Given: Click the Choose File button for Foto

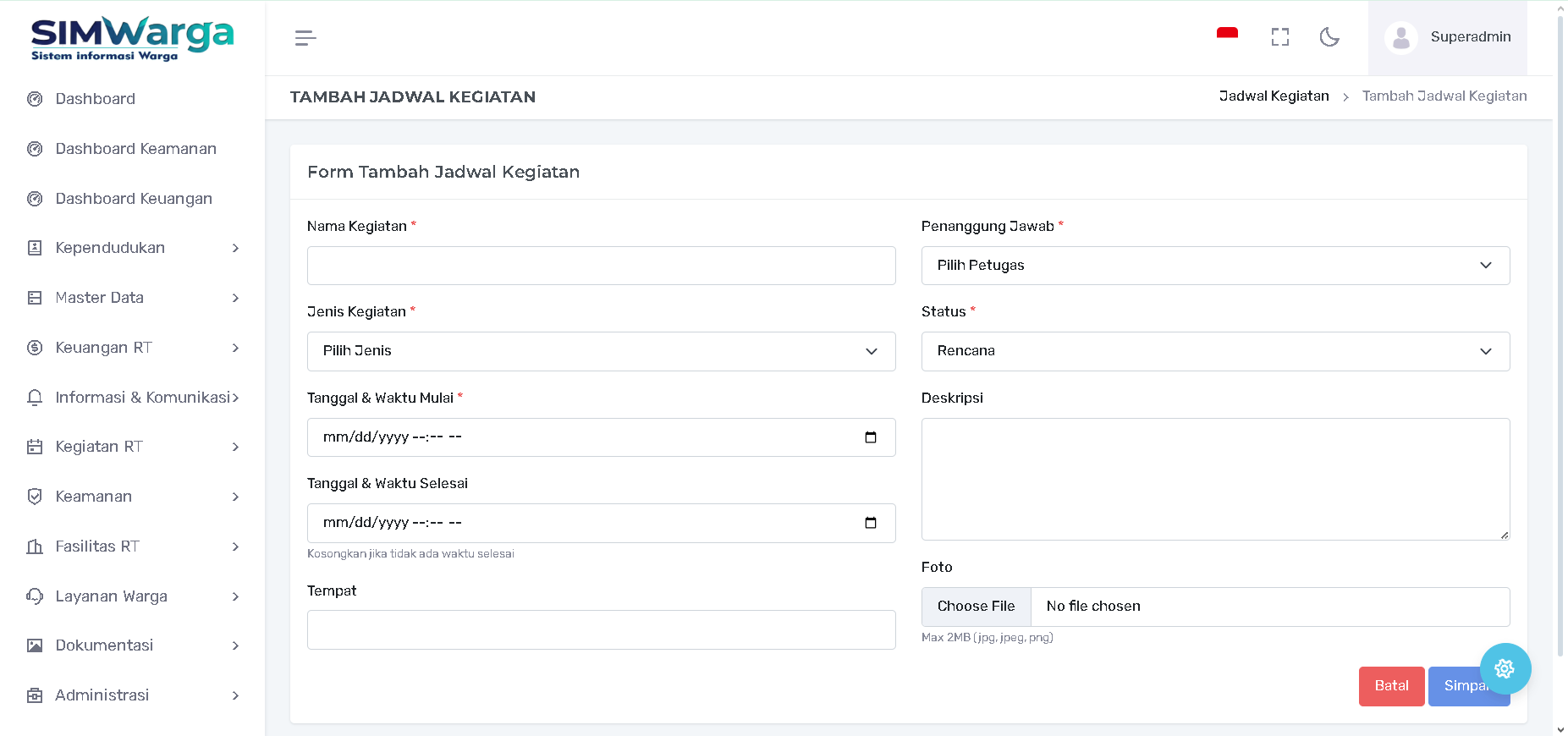Looking at the screenshot, I should [x=976, y=607].
